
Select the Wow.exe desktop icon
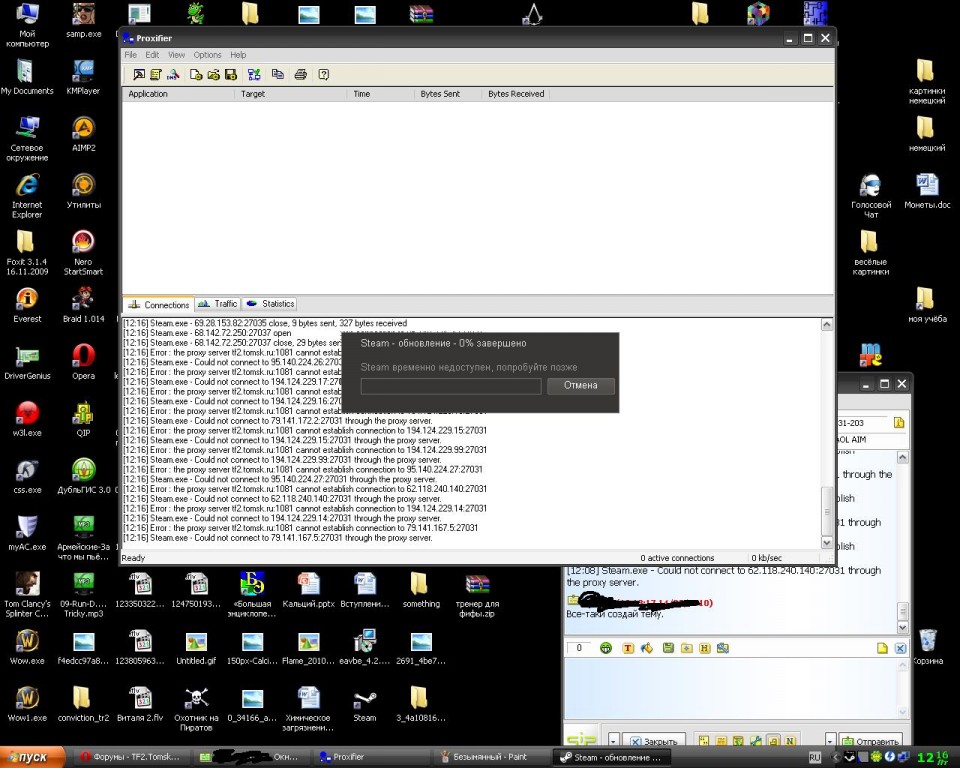pyautogui.click(x=27, y=647)
